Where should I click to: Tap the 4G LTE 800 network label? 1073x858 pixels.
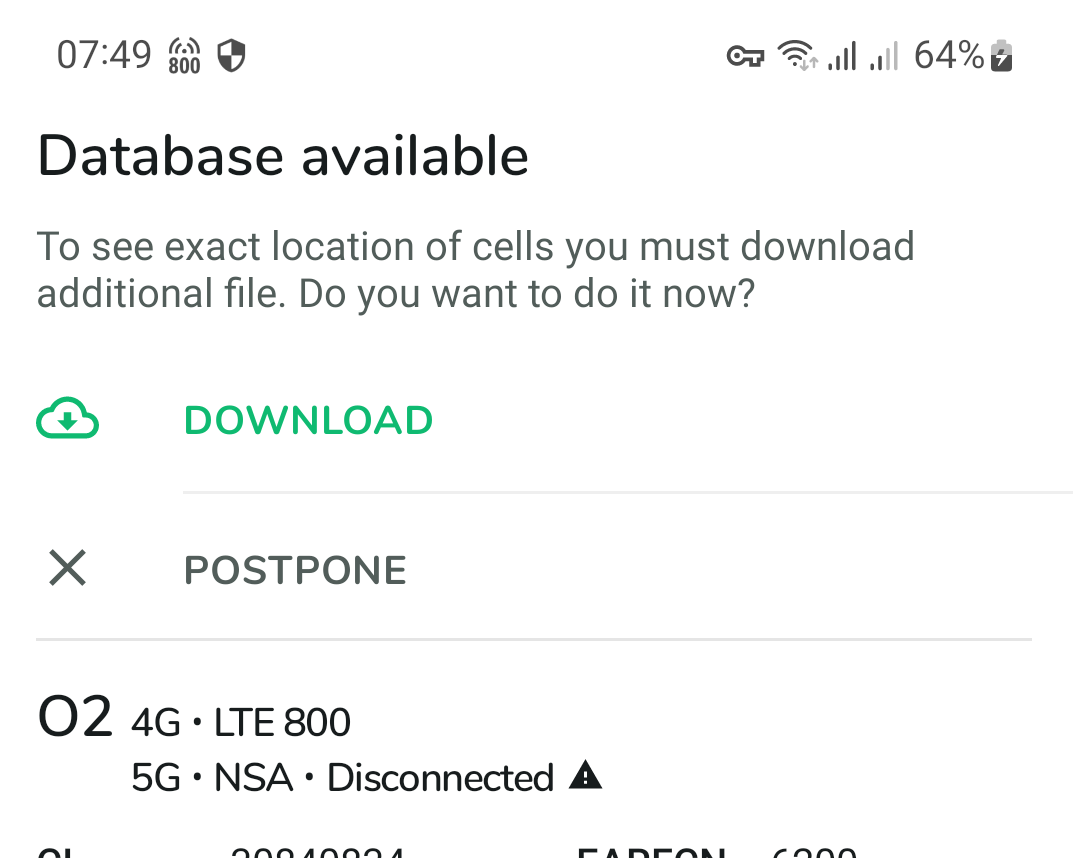pos(241,722)
